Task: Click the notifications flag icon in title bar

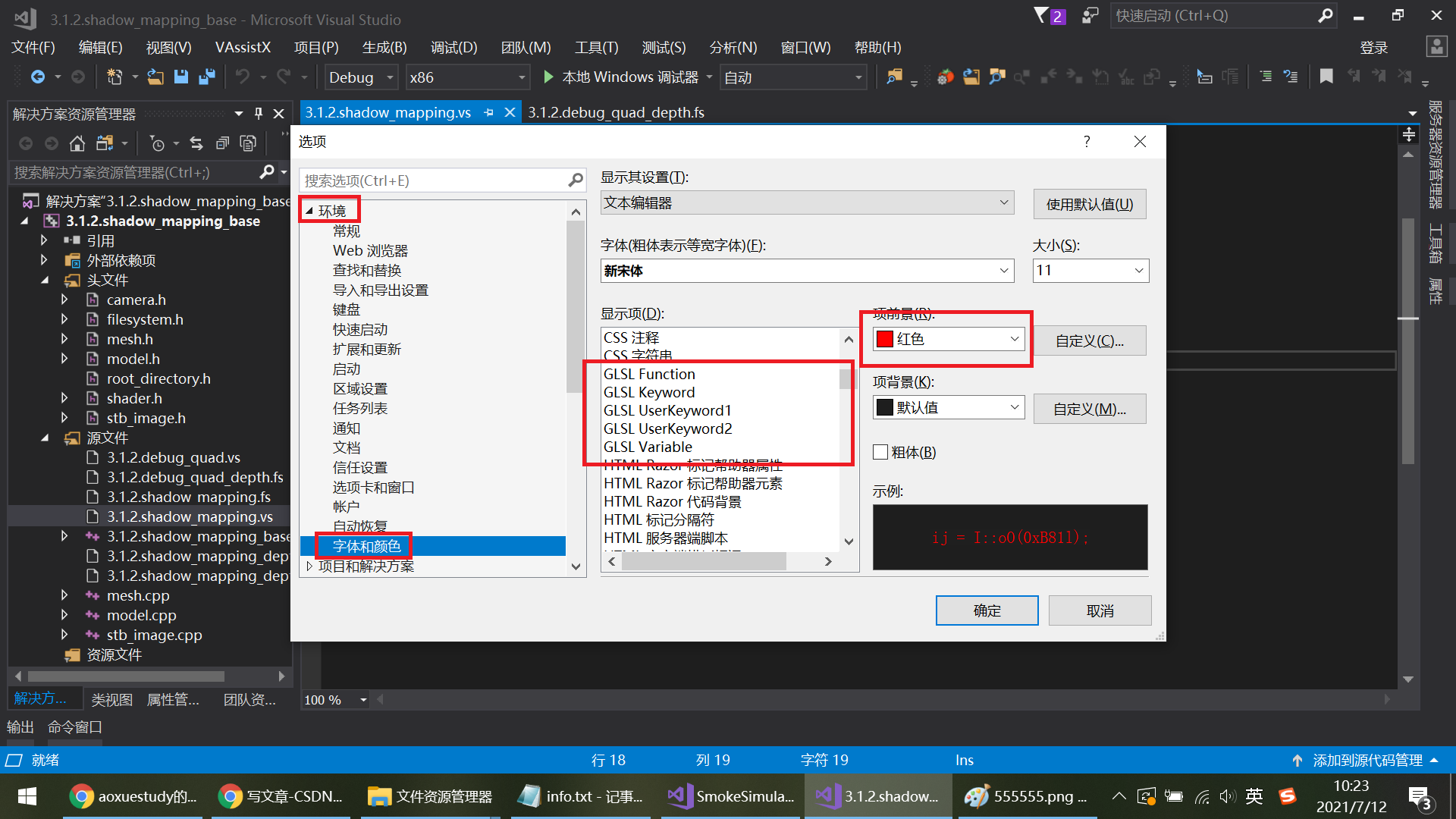Action: (x=1041, y=16)
